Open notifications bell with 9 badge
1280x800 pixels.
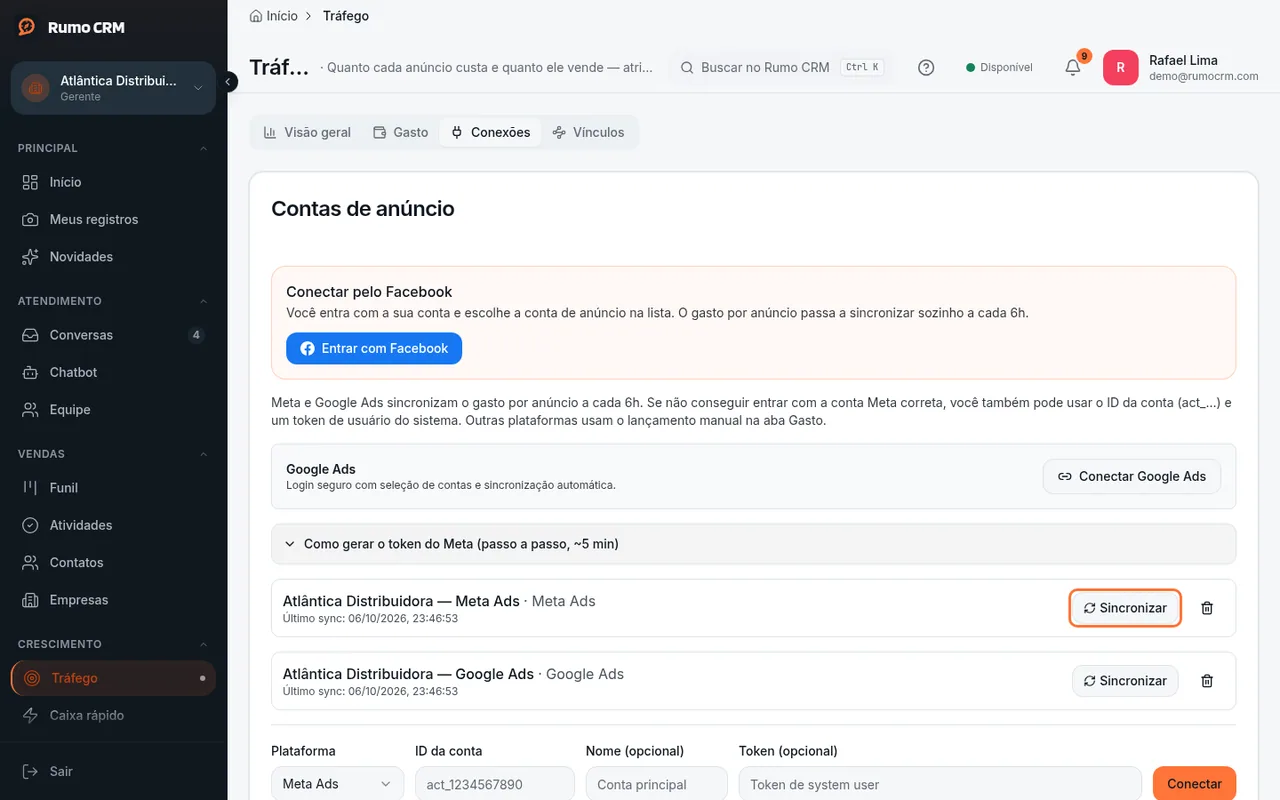(x=1073, y=67)
